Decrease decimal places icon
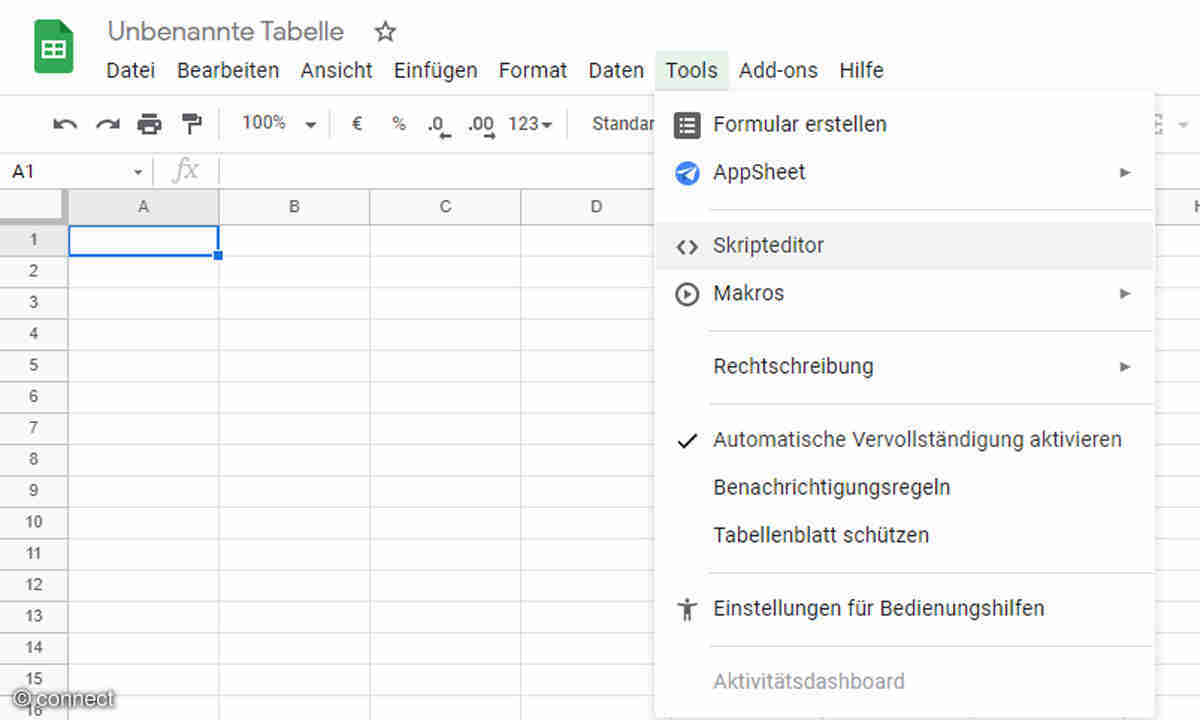The height and width of the screenshot is (720, 1200). click(437, 124)
